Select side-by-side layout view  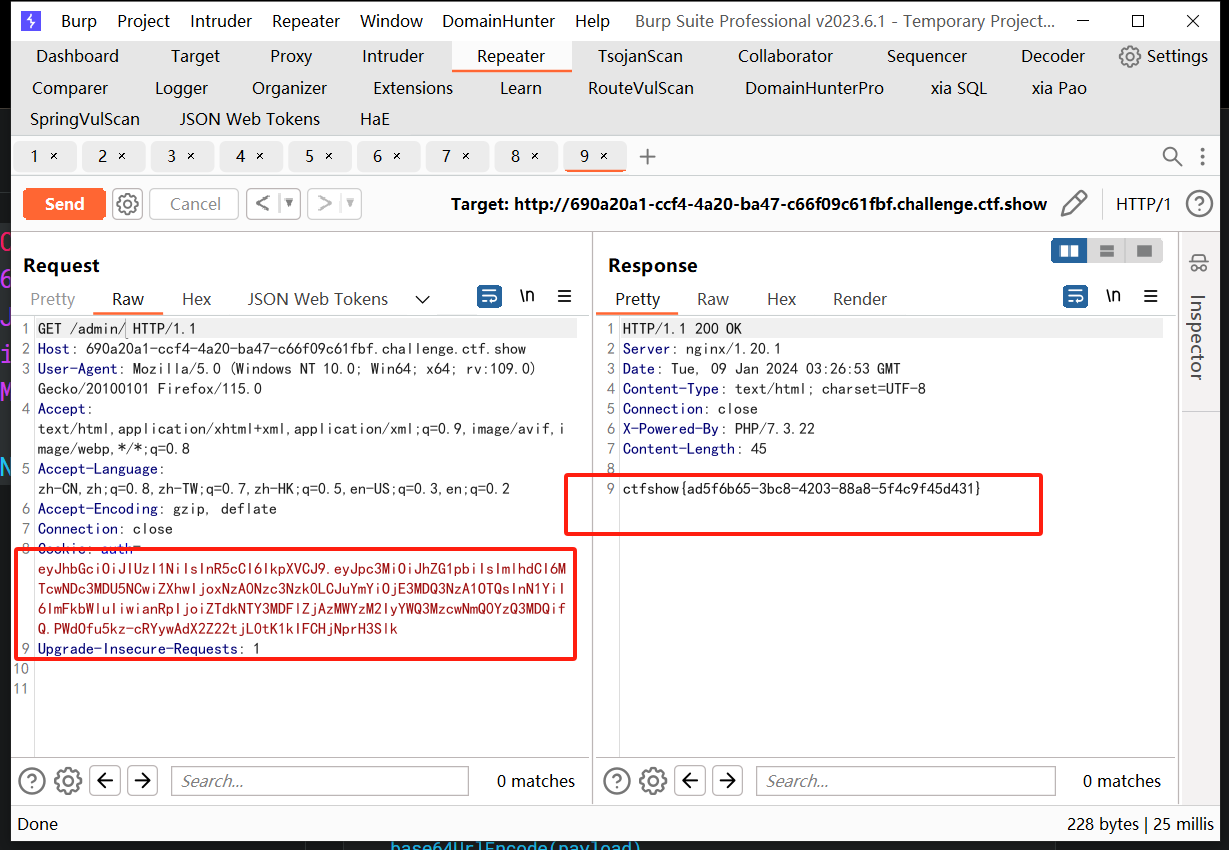click(1069, 250)
